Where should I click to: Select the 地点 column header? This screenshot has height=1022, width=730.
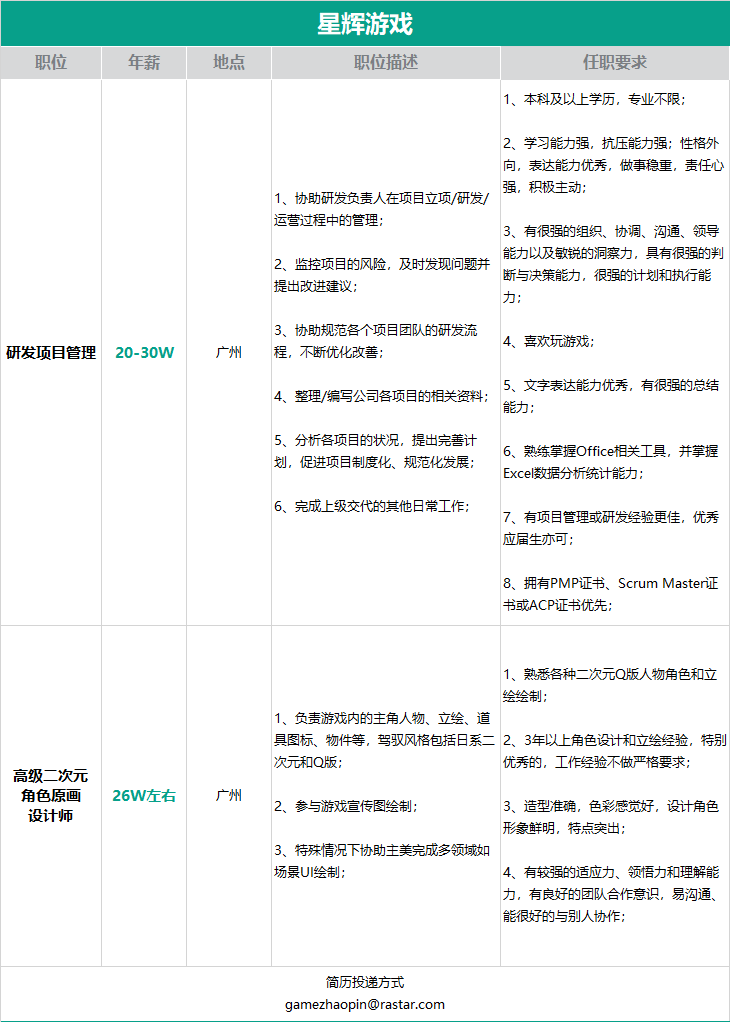point(229,63)
